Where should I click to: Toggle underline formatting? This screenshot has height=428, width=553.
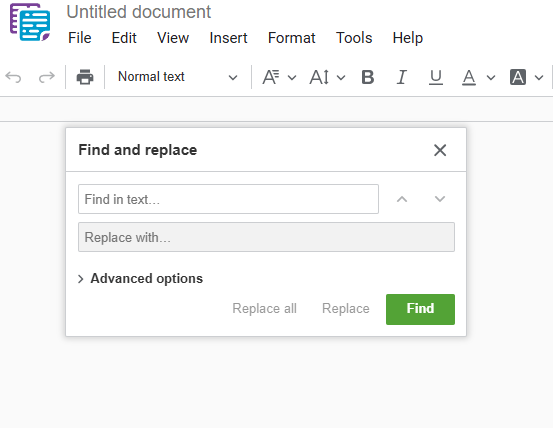(436, 77)
